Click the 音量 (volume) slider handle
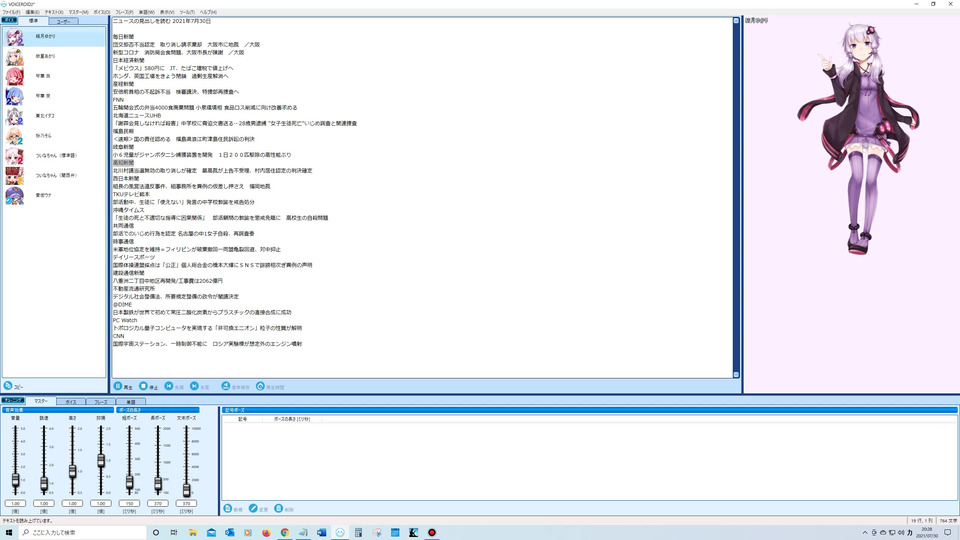 click(x=15, y=480)
